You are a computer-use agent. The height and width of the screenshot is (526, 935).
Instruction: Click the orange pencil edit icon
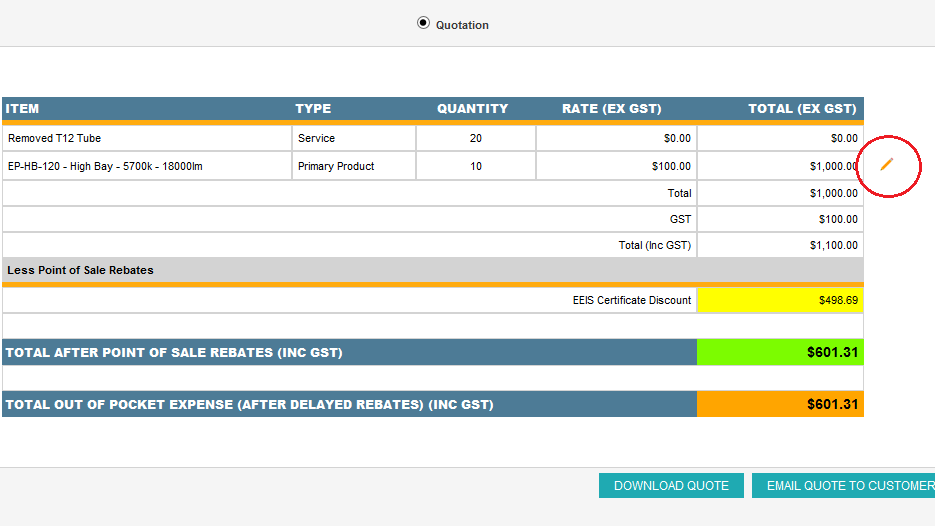887,165
